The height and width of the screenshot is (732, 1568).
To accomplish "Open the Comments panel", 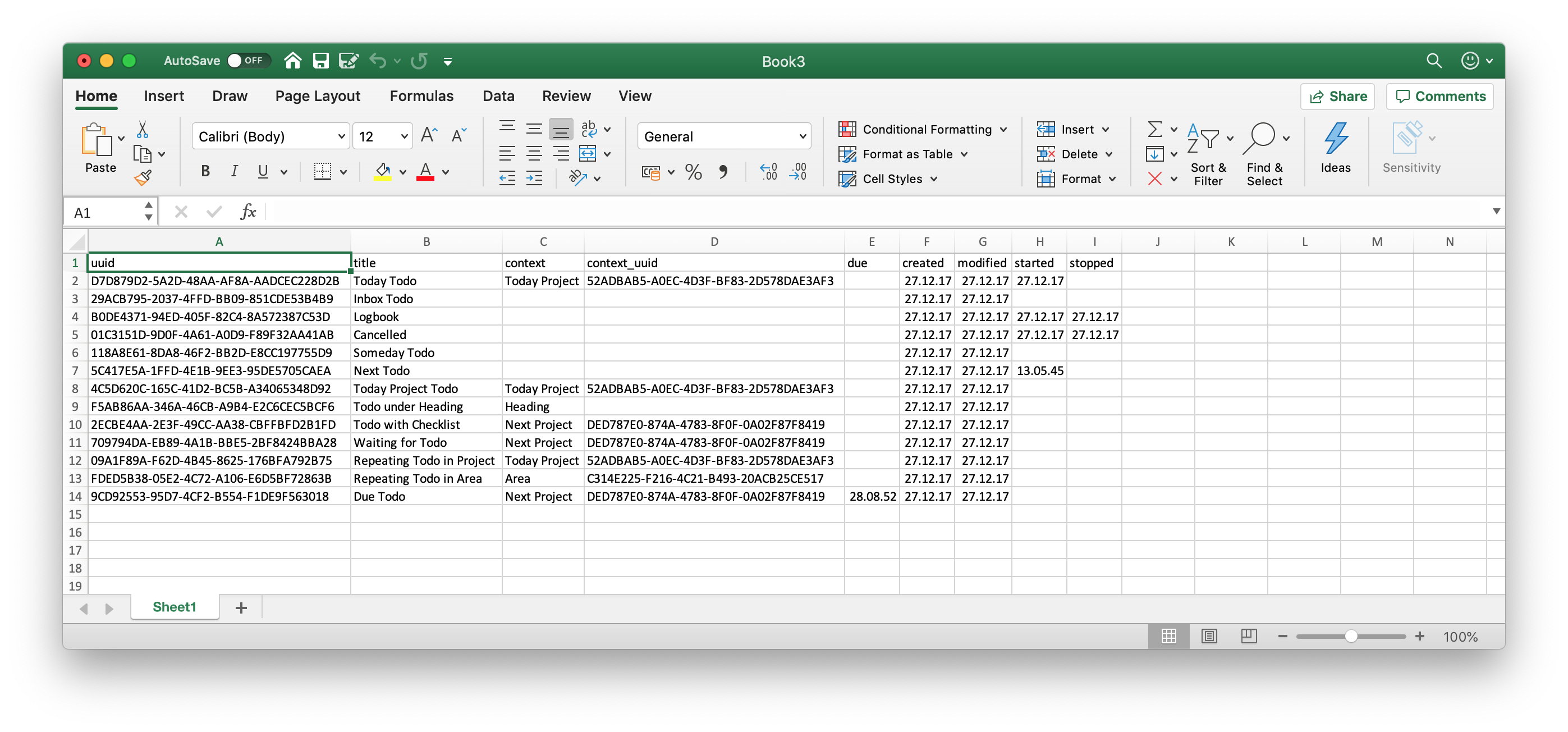I will pyautogui.click(x=1439, y=96).
